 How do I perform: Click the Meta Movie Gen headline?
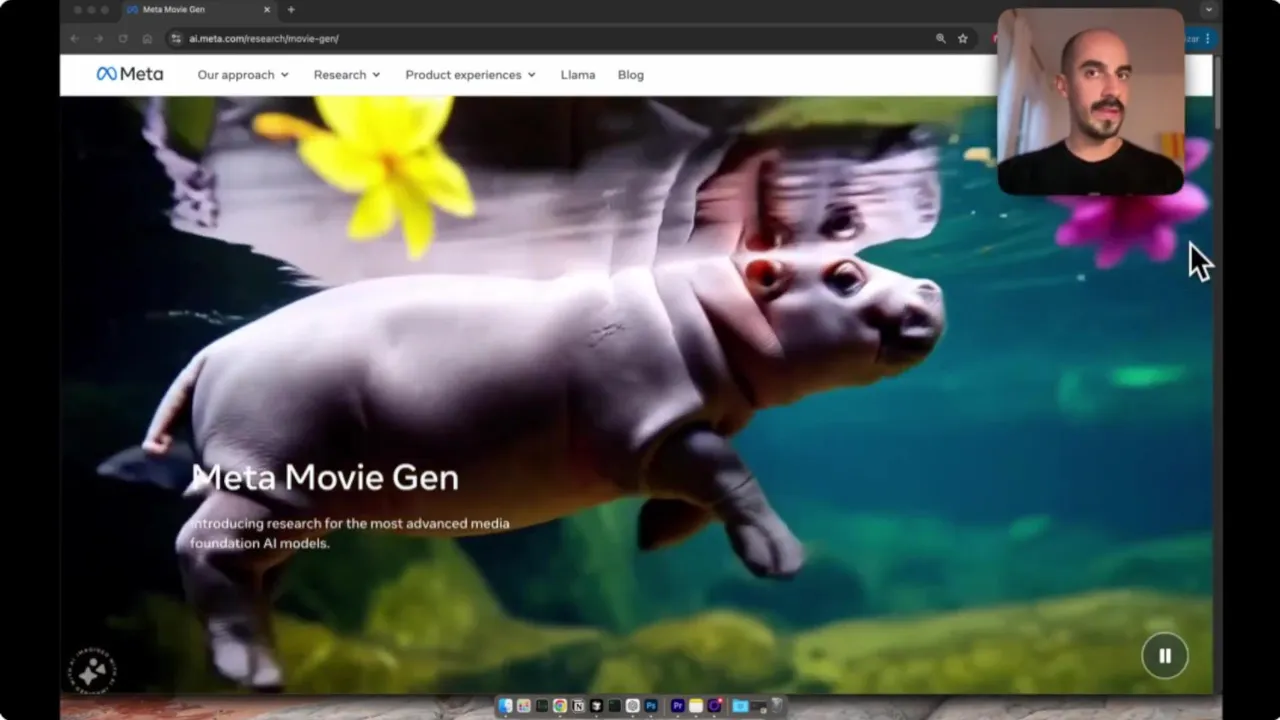tap(325, 478)
